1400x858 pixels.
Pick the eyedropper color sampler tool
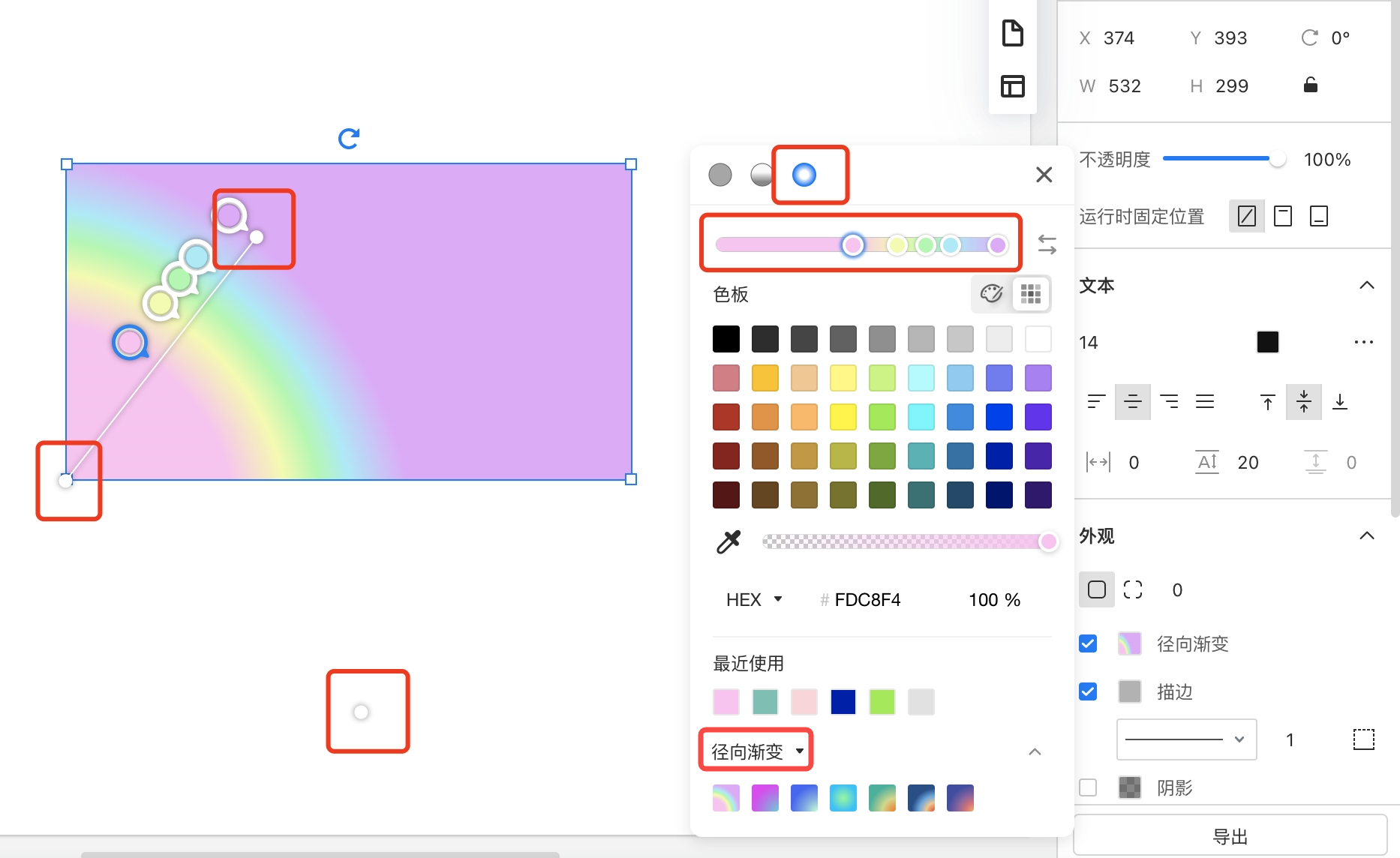pyautogui.click(x=729, y=541)
